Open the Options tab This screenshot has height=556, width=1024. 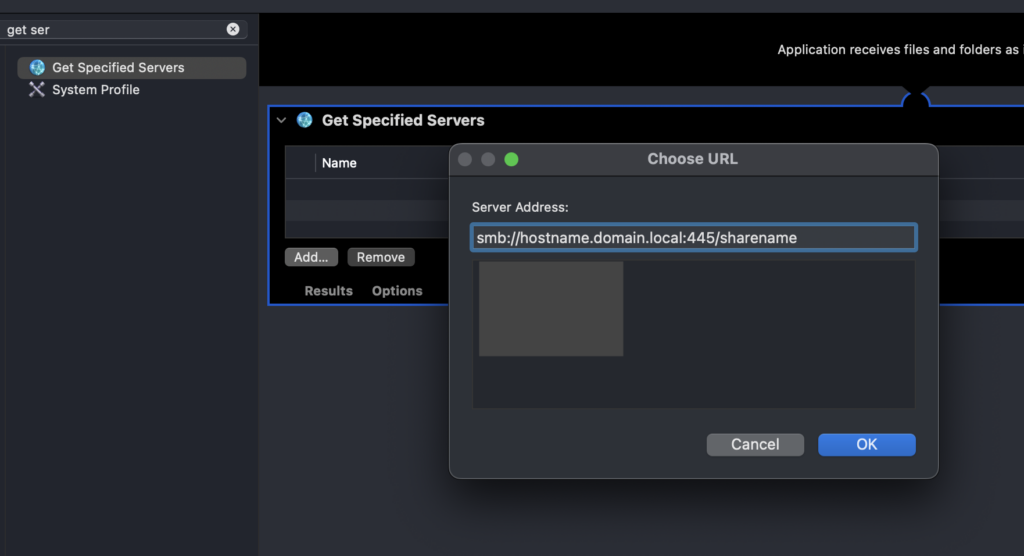click(x=397, y=291)
